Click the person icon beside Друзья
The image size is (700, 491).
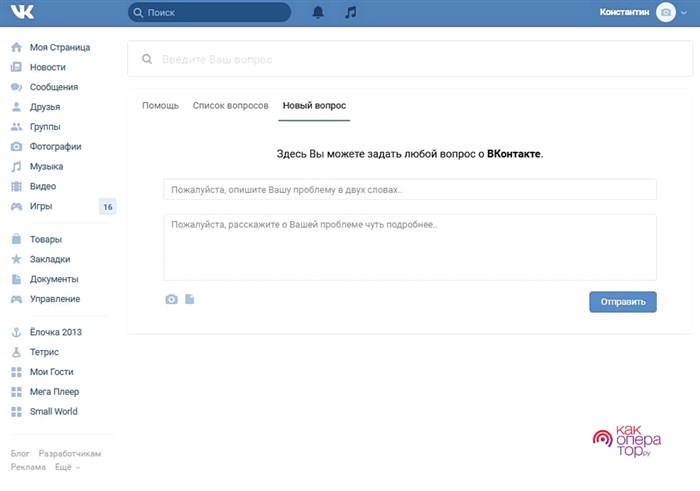coord(17,107)
